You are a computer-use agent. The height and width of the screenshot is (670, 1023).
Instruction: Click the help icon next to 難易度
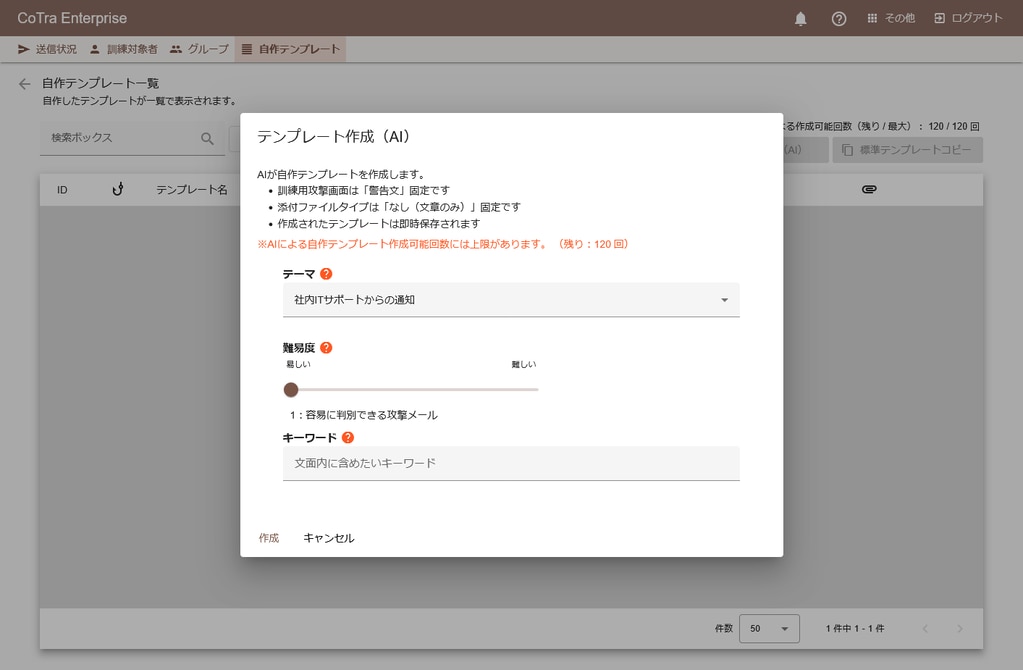[x=326, y=348]
